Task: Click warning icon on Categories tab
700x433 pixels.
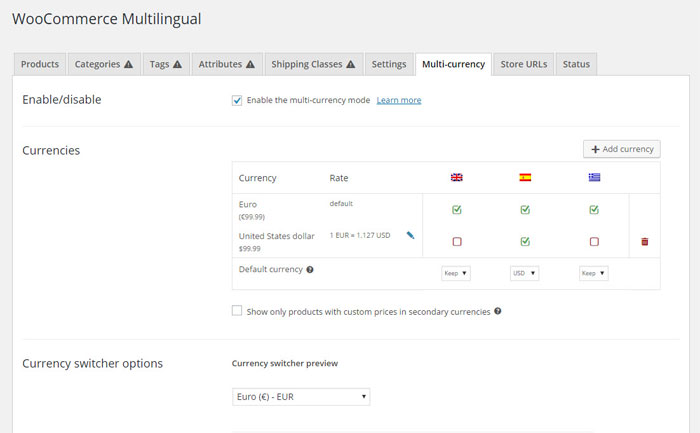Action: [x=129, y=64]
